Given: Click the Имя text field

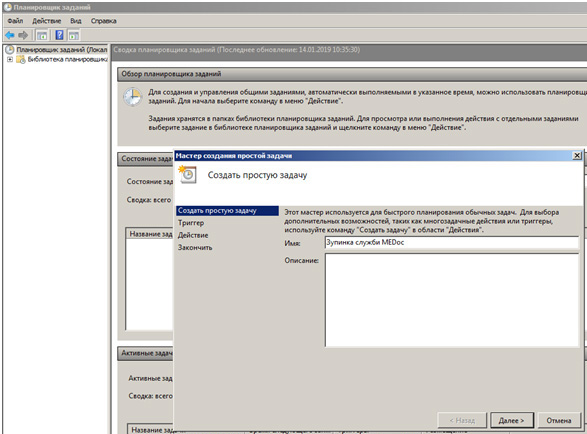Looking at the screenshot, I should pyautogui.click(x=452, y=242).
